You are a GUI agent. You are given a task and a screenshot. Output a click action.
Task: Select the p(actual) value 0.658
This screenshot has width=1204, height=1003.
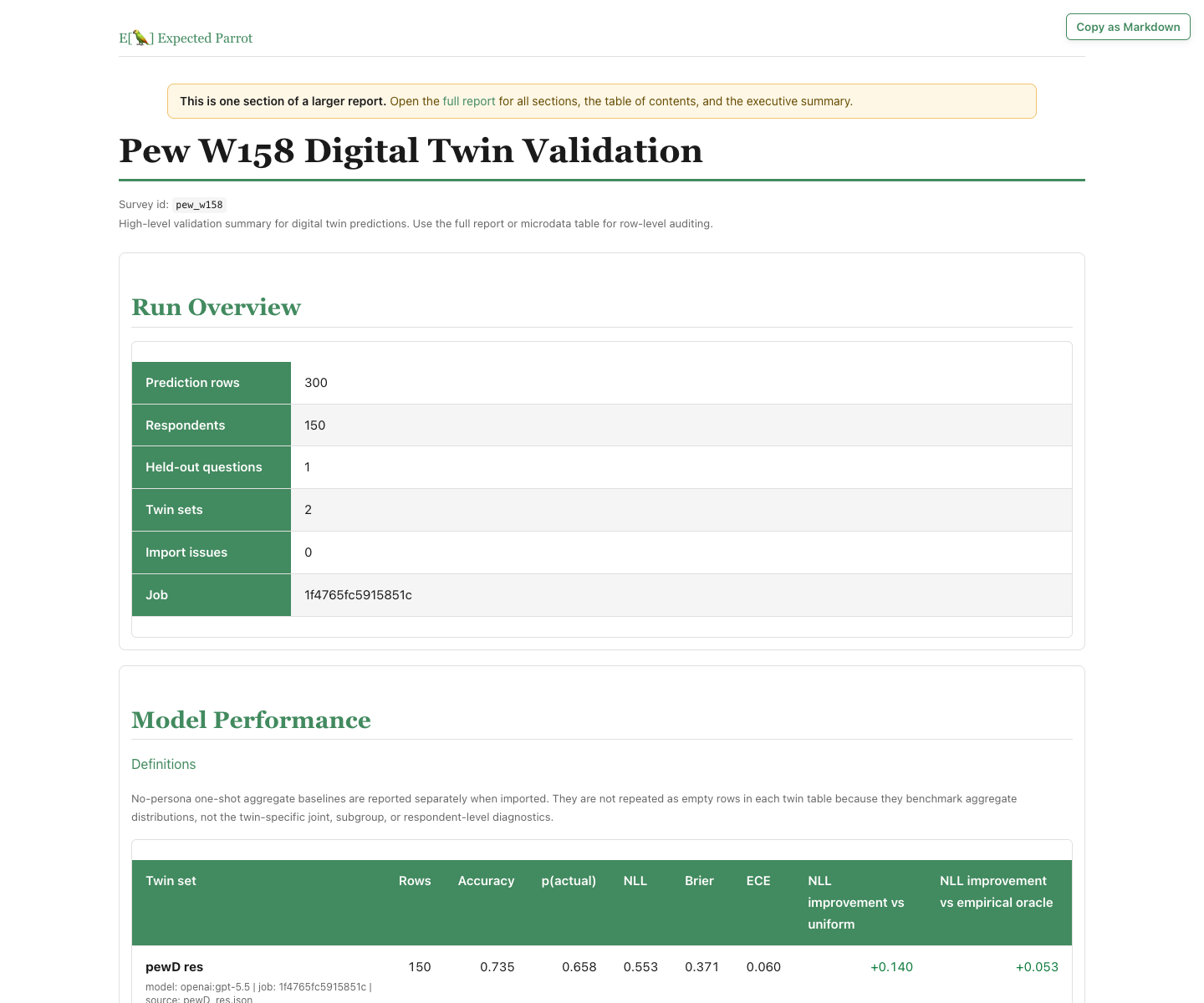[579, 967]
